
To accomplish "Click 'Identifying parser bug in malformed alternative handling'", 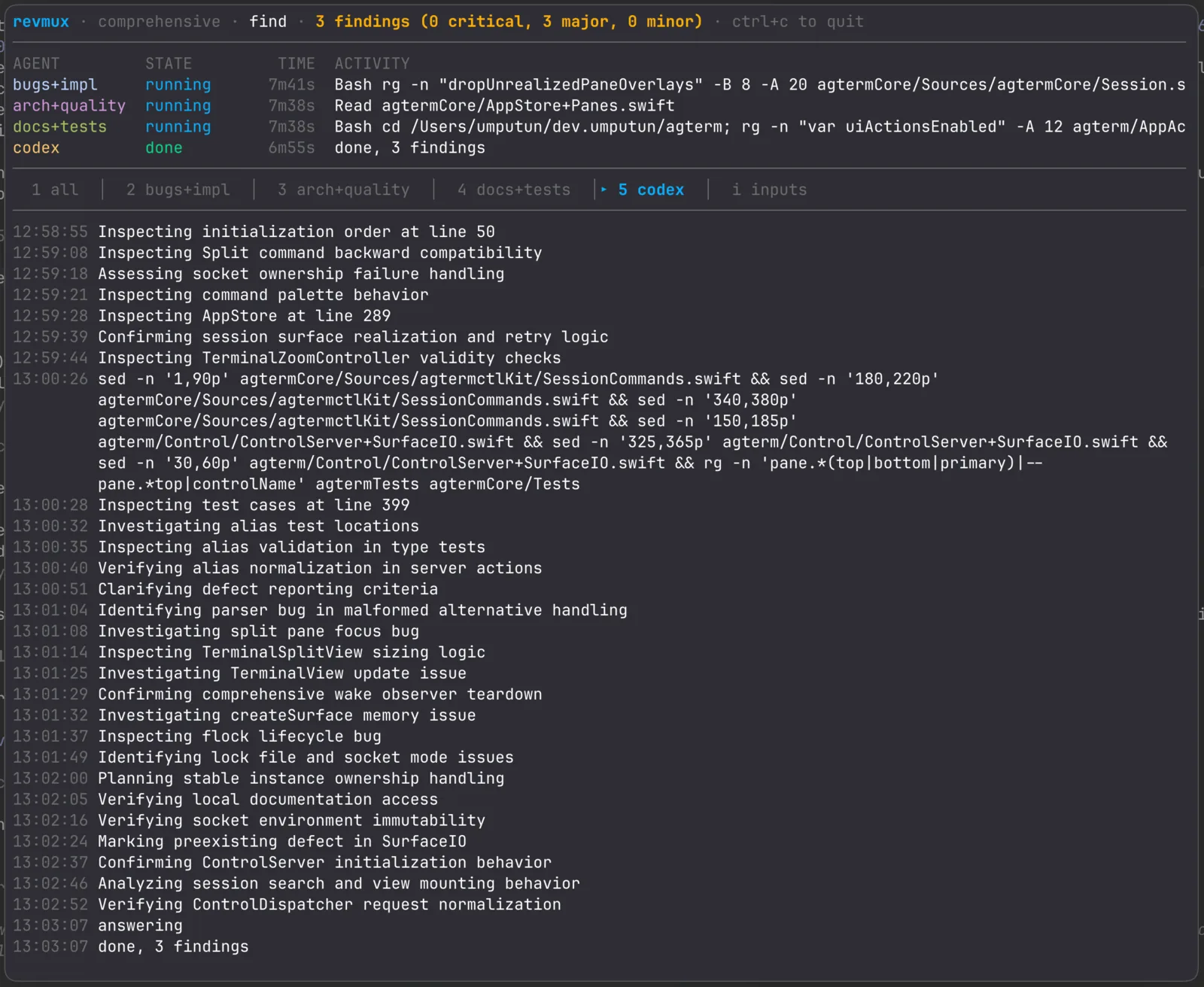I will 363,610.
